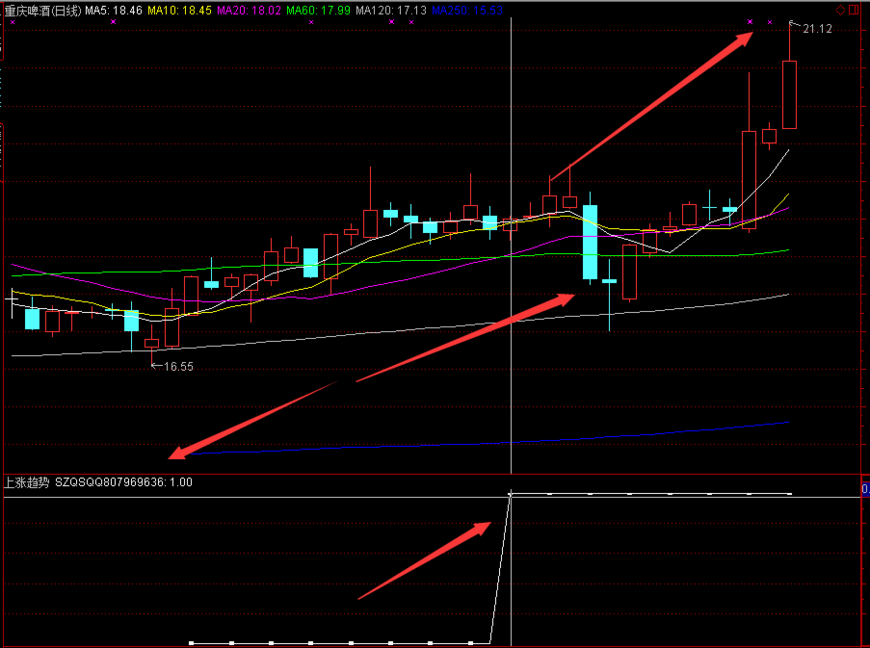Click the purple X marker closest to 21.12 label
This screenshot has height=648, width=870.
(770, 22)
